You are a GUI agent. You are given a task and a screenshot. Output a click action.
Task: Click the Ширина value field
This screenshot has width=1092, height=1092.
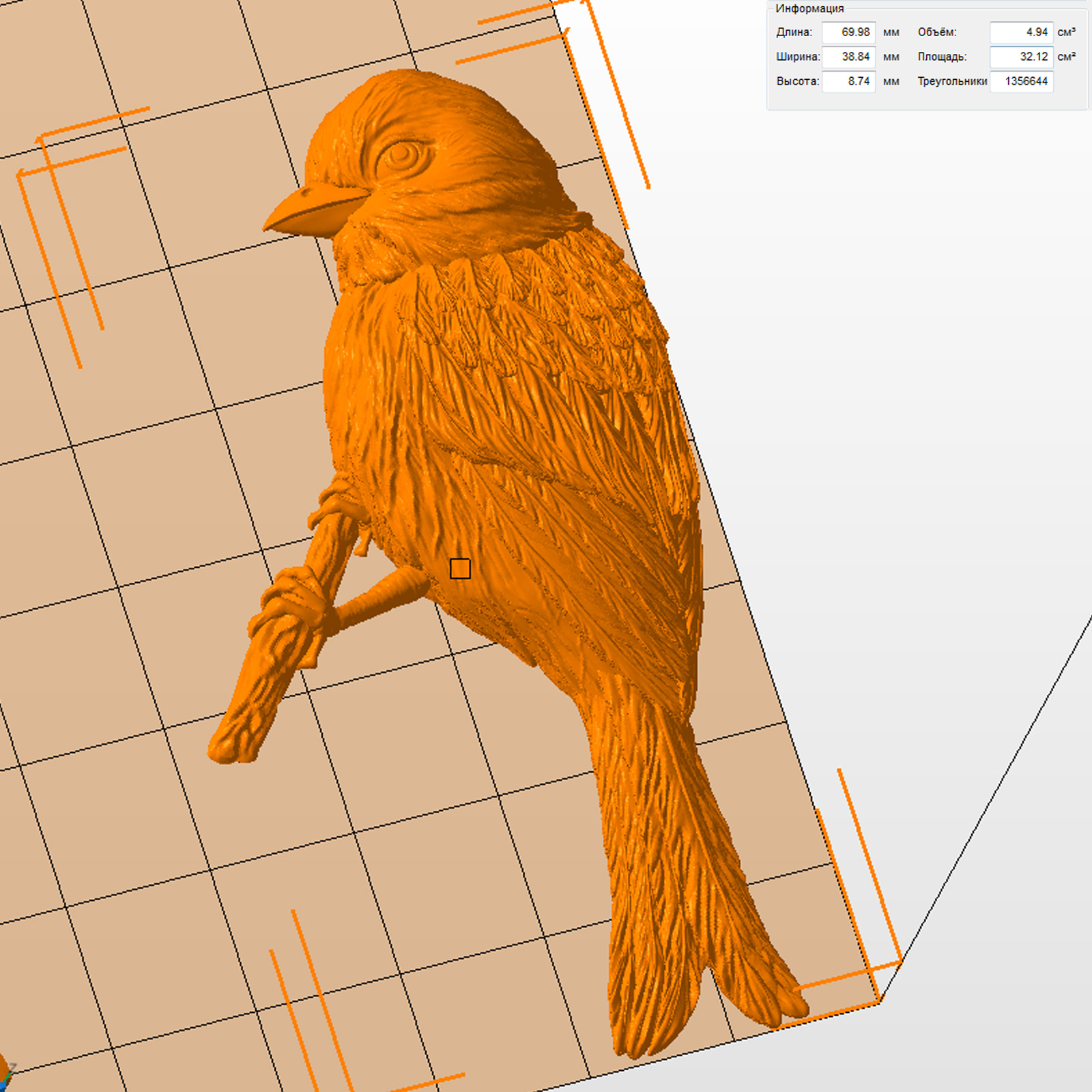coord(848,57)
